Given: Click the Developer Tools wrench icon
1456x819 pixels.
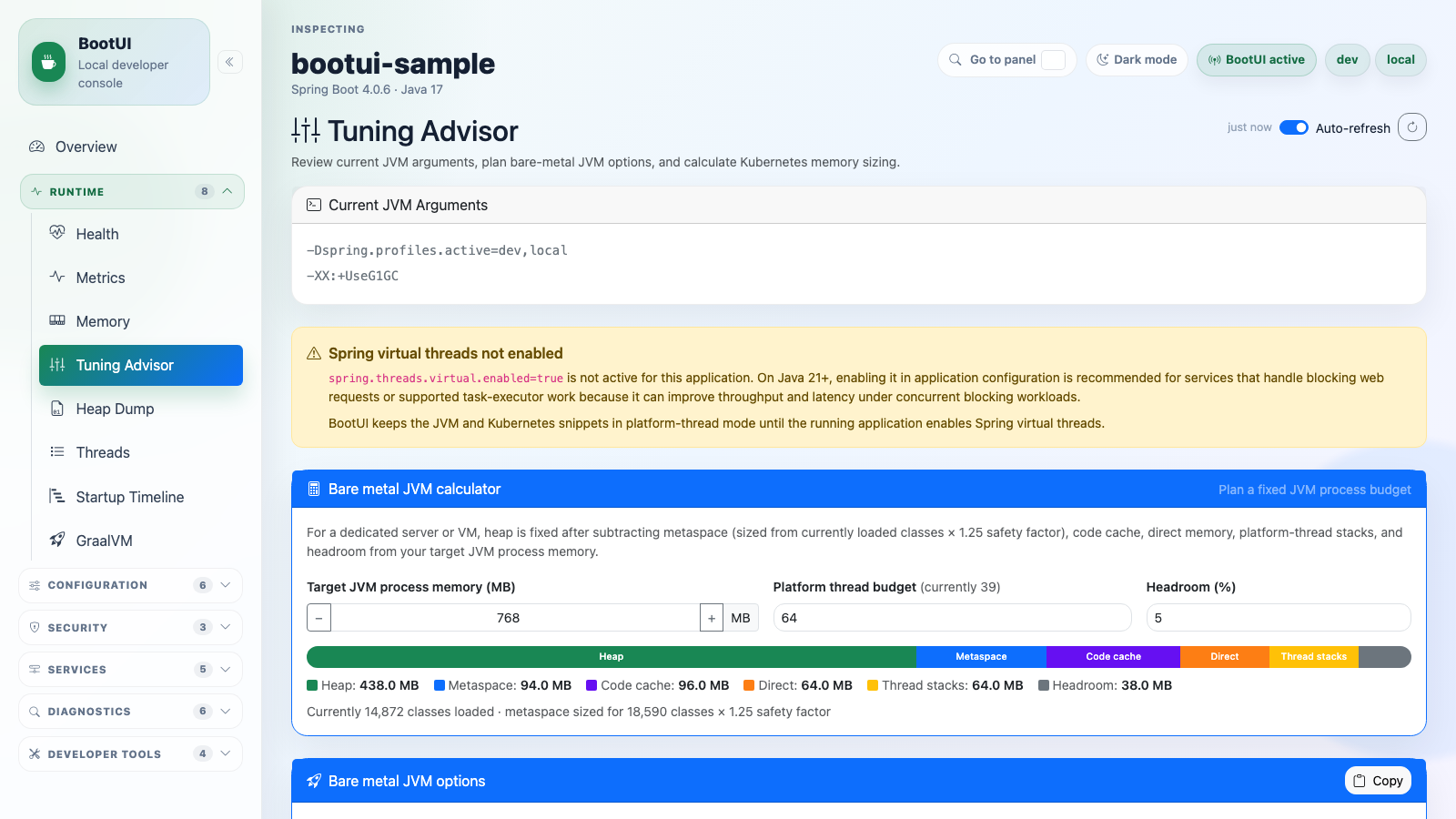Looking at the screenshot, I should (35, 753).
